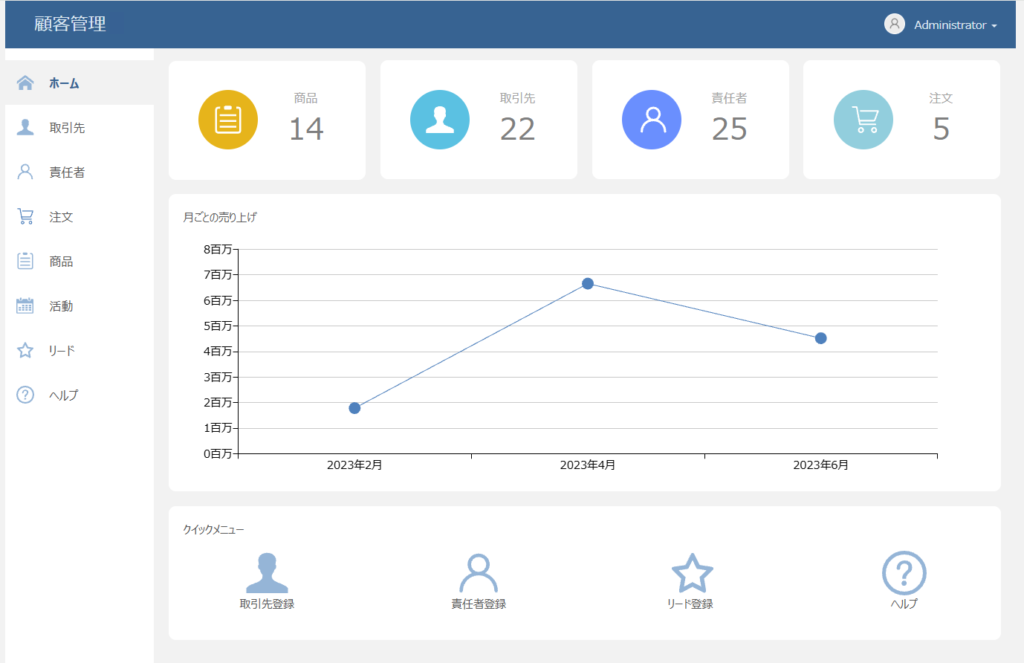Open the ヘルプ link in the quick menu
Viewport: 1024px width, 663px height.
tap(904, 604)
